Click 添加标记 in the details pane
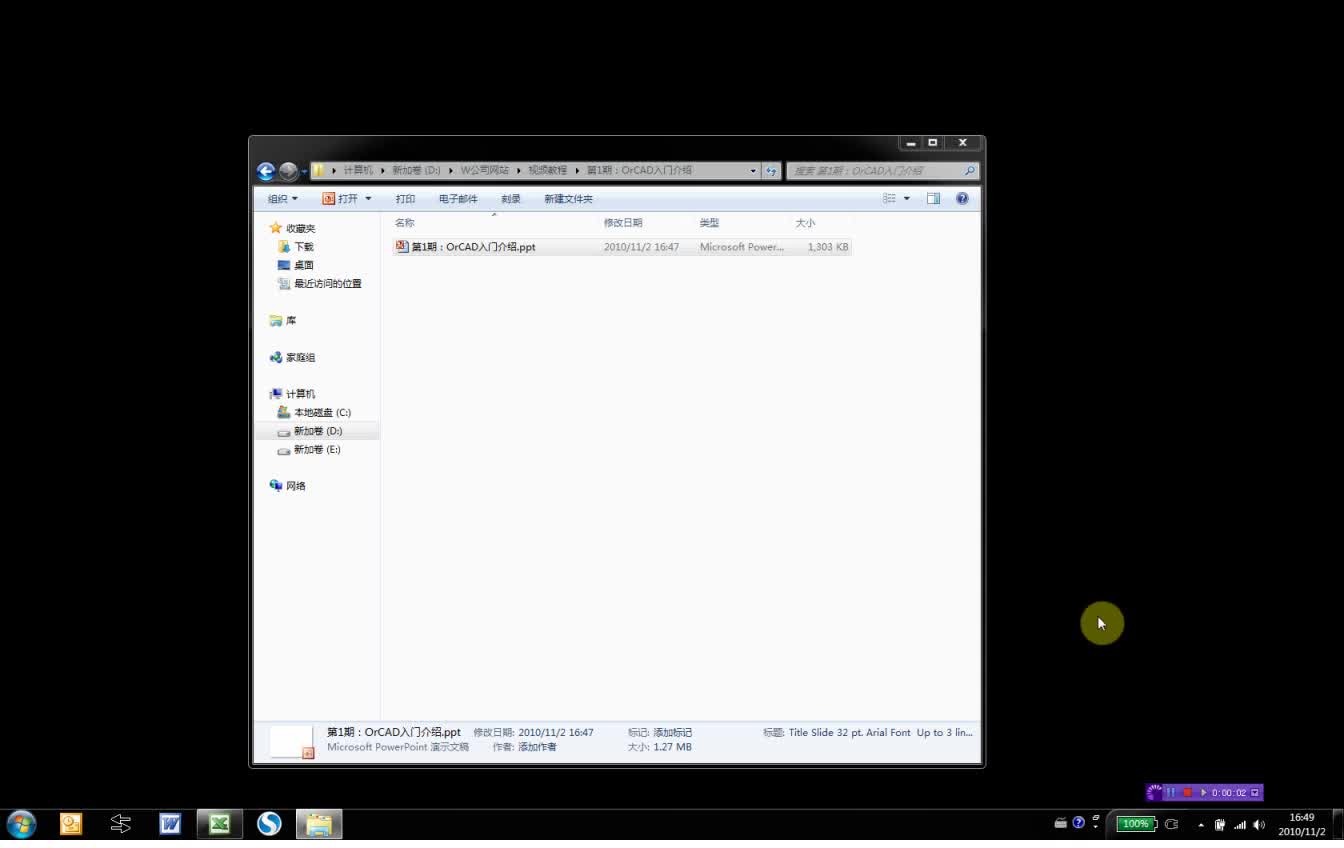 [x=673, y=733]
